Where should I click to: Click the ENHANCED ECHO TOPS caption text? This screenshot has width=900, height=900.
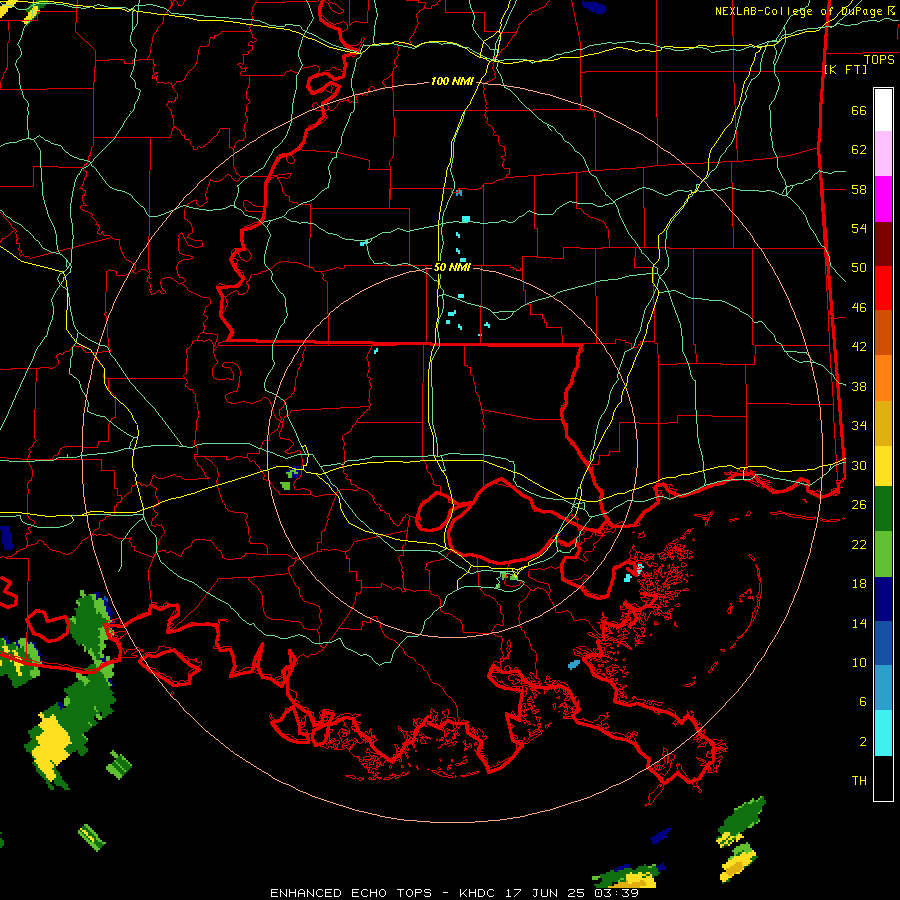351,893
